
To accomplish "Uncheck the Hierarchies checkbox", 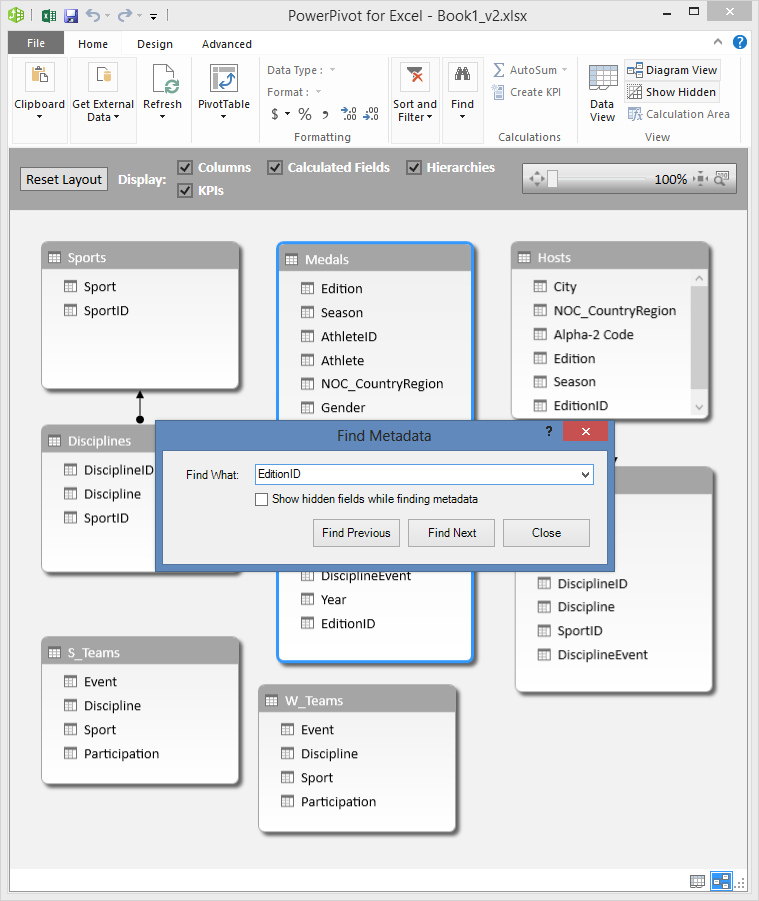I will (x=414, y=167).
